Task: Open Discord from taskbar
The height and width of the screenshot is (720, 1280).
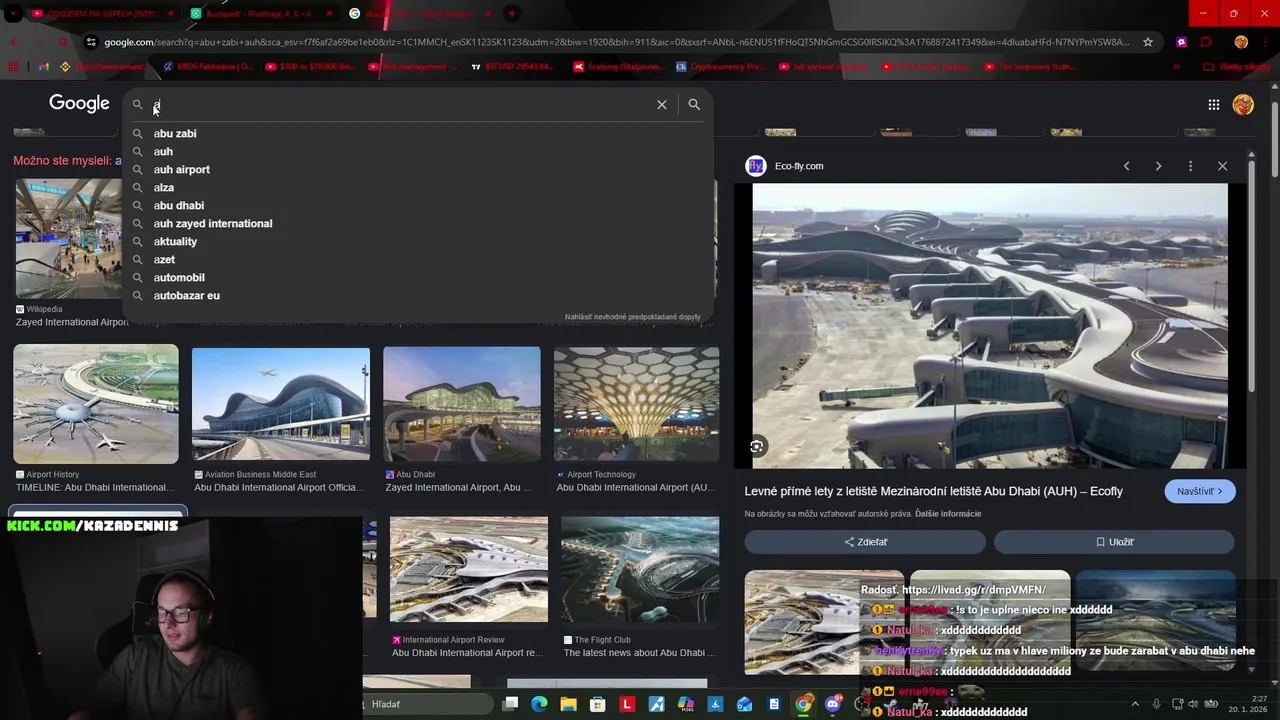Action: 833,704
